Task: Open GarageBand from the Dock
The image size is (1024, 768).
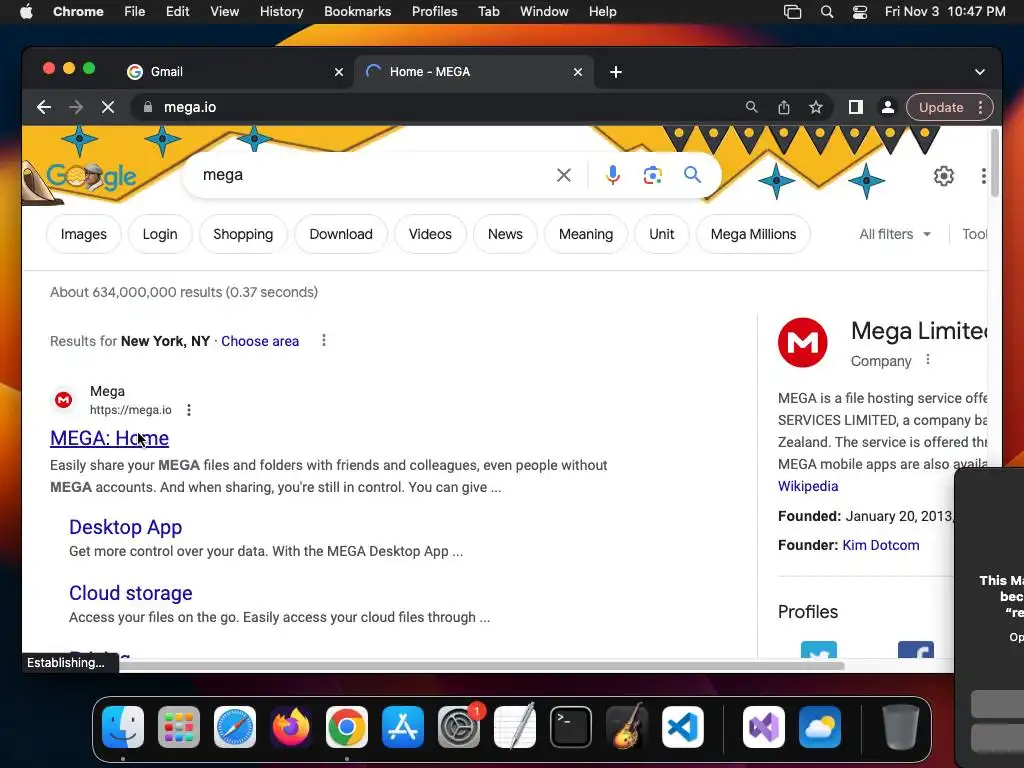Action: [627, 727]
